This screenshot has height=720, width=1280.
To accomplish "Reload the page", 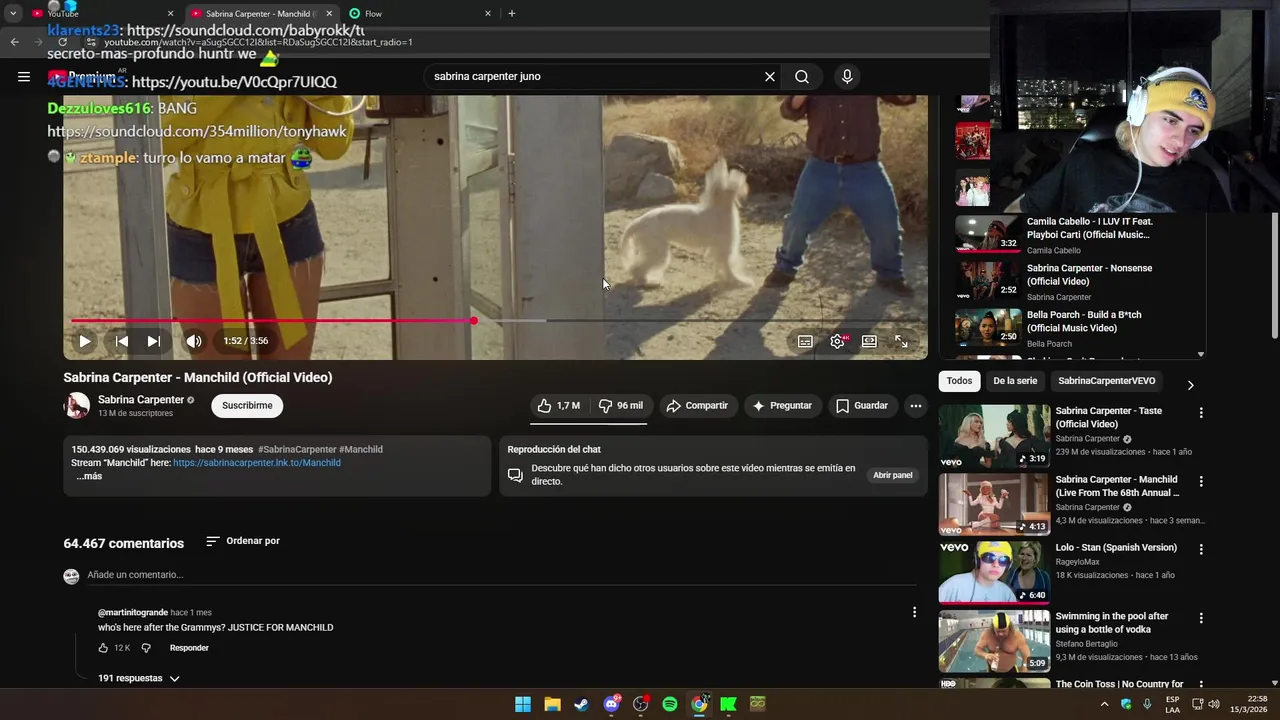I will click(63, 42).
